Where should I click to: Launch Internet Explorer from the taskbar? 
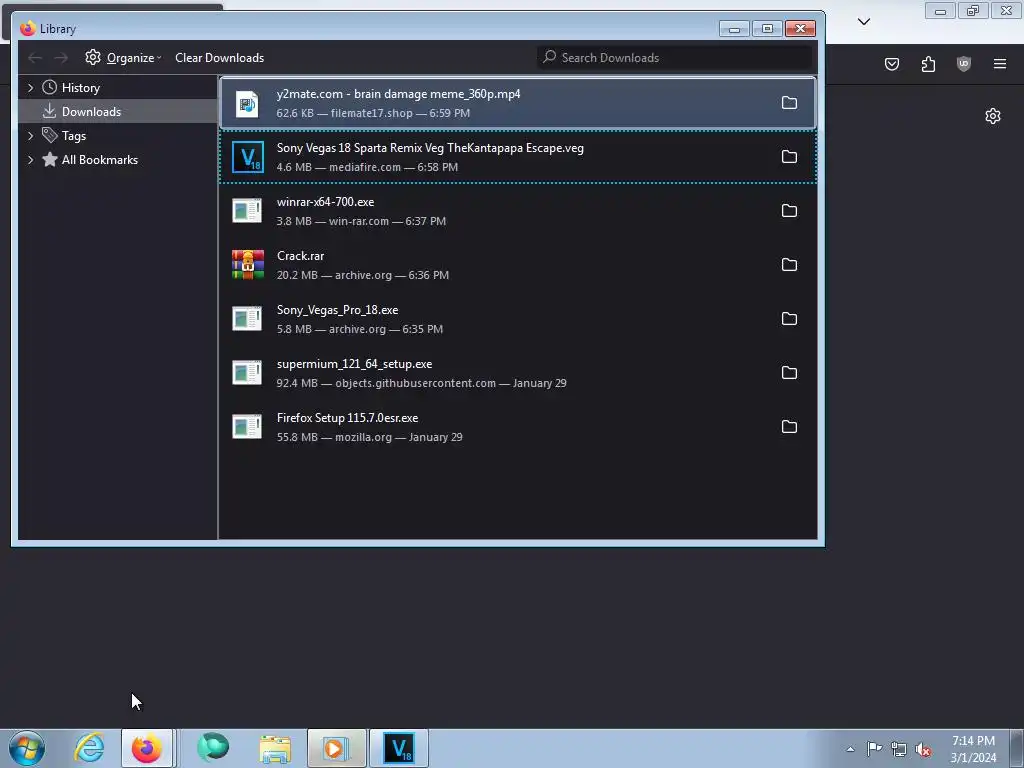[x=89, y=748]
